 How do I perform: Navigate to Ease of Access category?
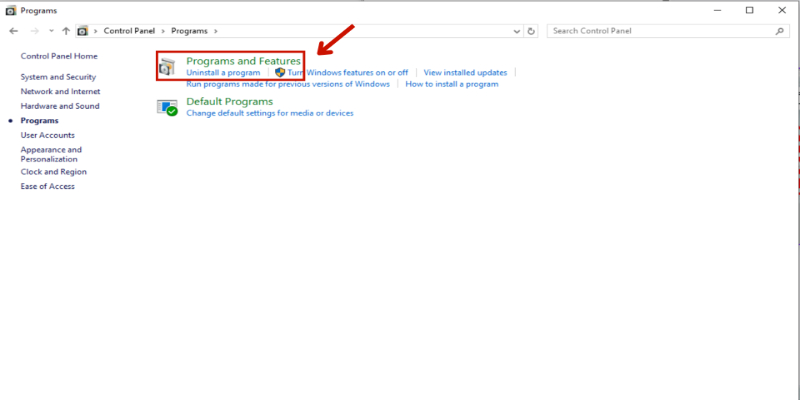pos(47,186)
